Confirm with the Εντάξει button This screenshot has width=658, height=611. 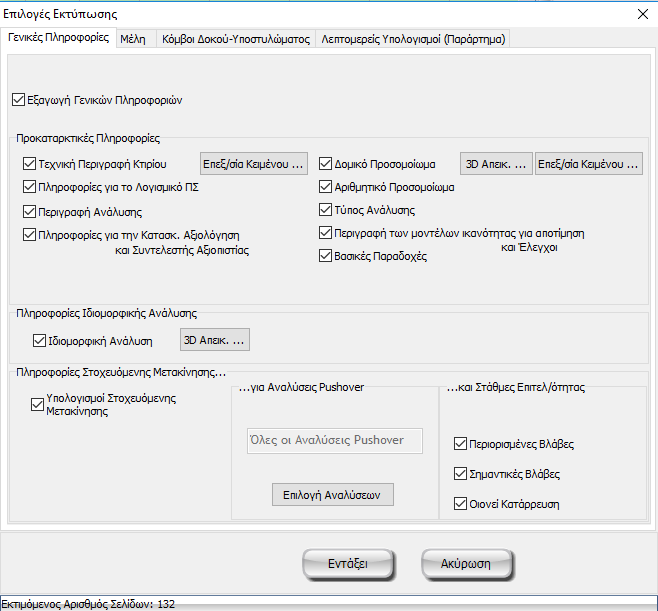point(347,564)
